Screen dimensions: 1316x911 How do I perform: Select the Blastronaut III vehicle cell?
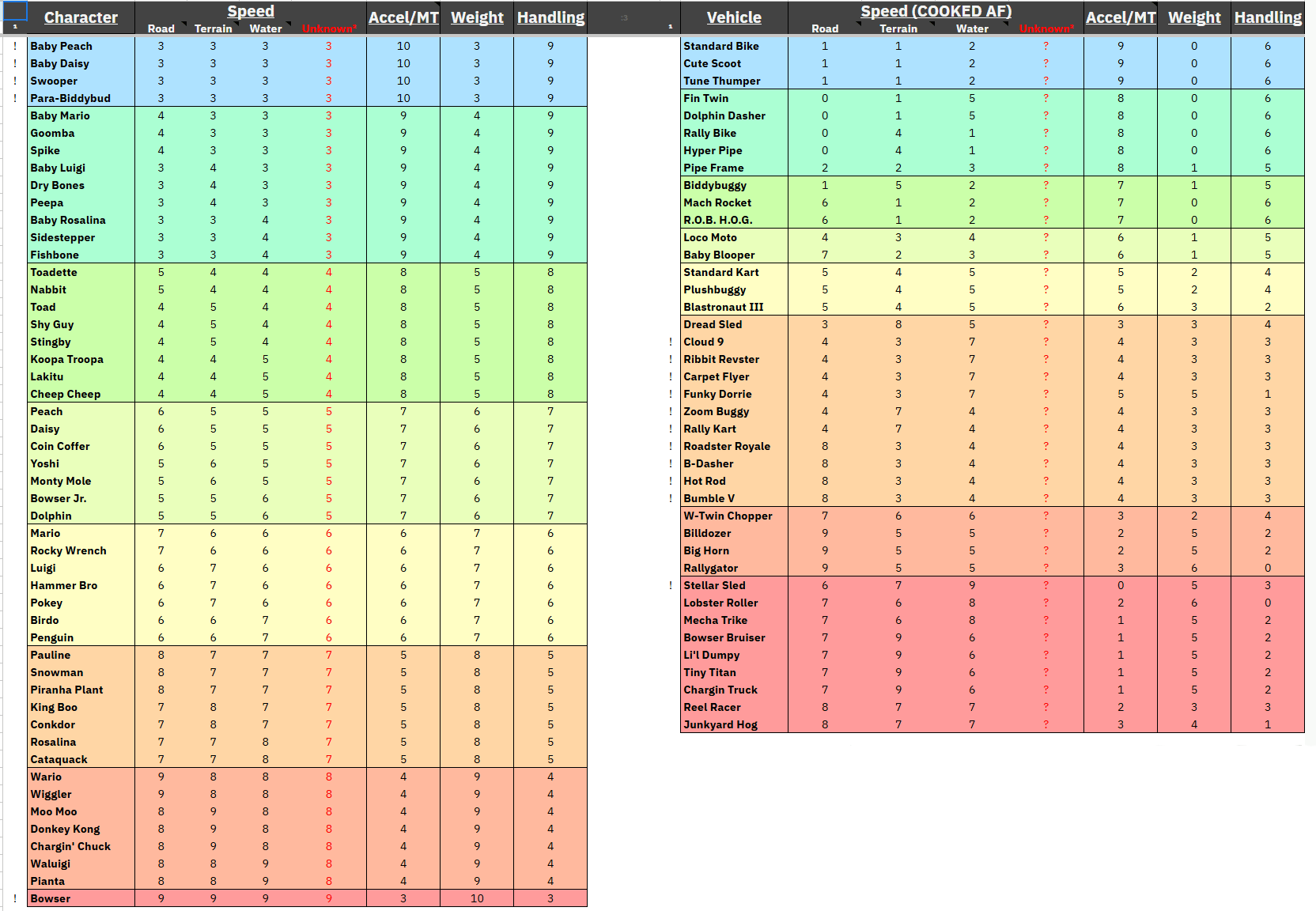coord(734,307)
